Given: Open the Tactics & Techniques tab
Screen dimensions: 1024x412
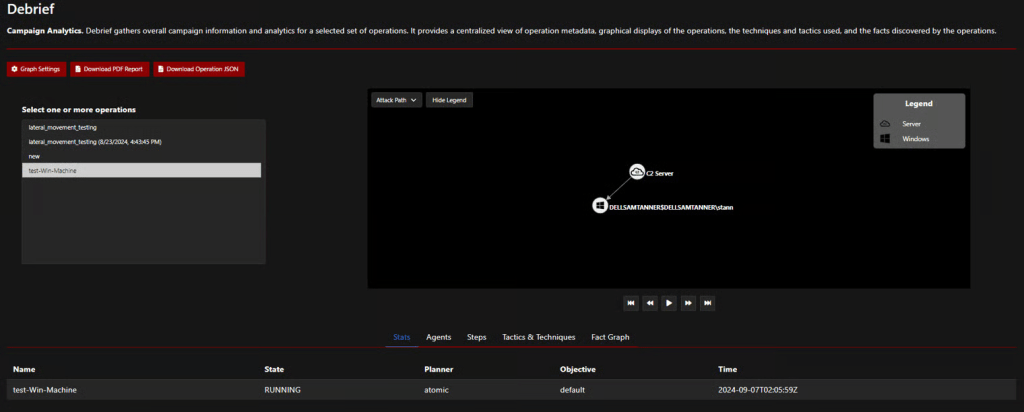Looking at the screenshot, I should click(x=538, y=337).
